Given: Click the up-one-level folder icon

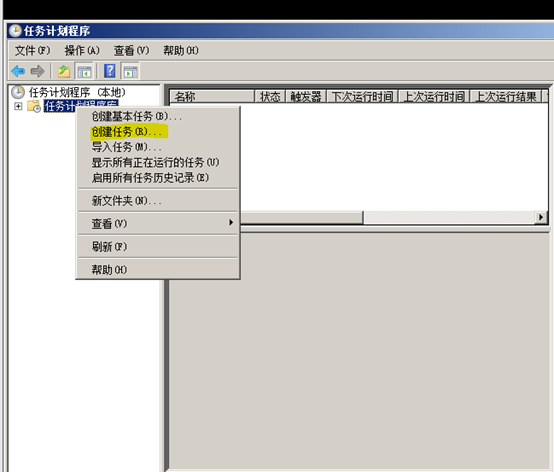Looking at the screenshot, I should tap(64, 71).
